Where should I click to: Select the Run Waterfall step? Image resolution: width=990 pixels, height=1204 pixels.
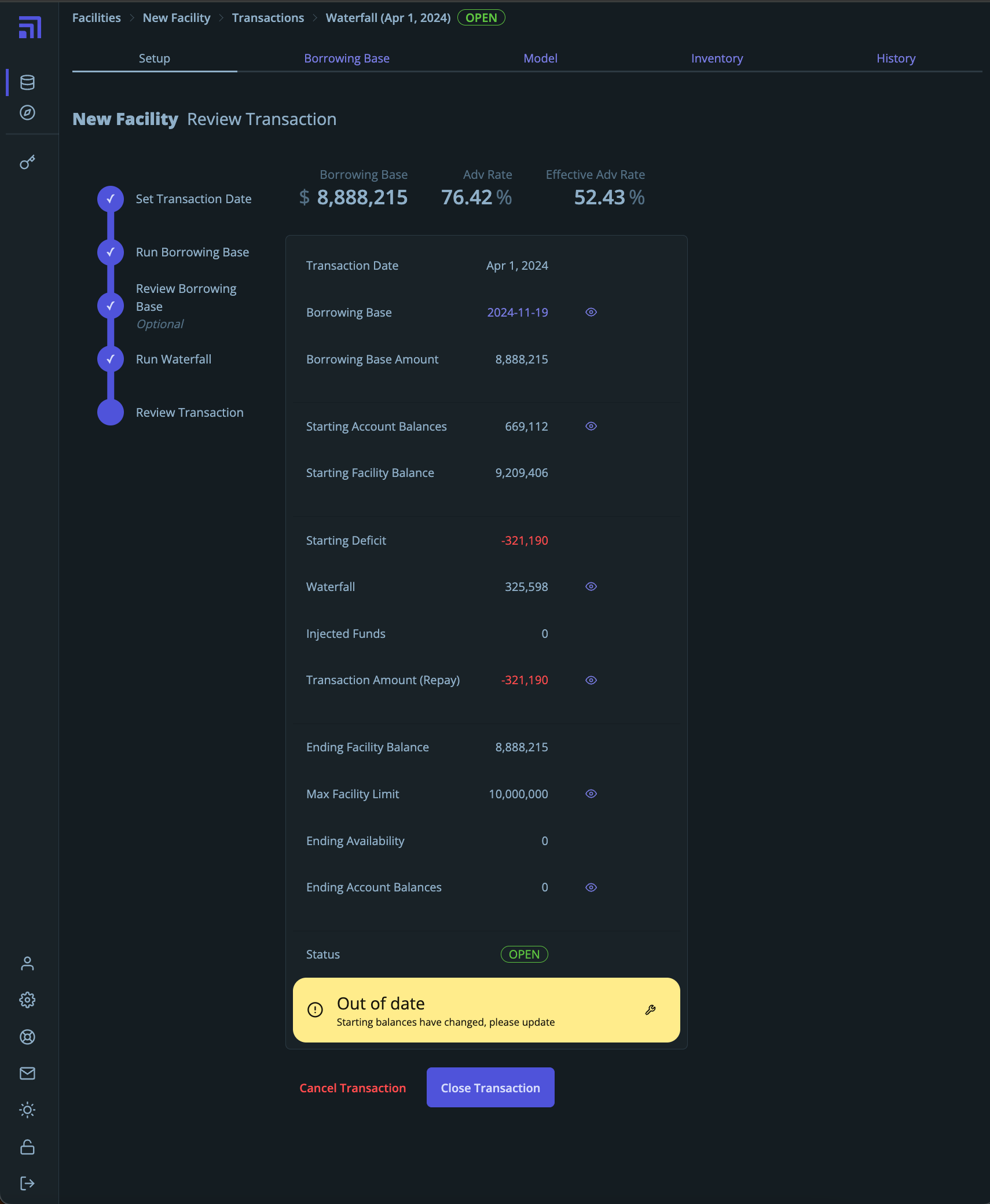(x=173, y=359)
